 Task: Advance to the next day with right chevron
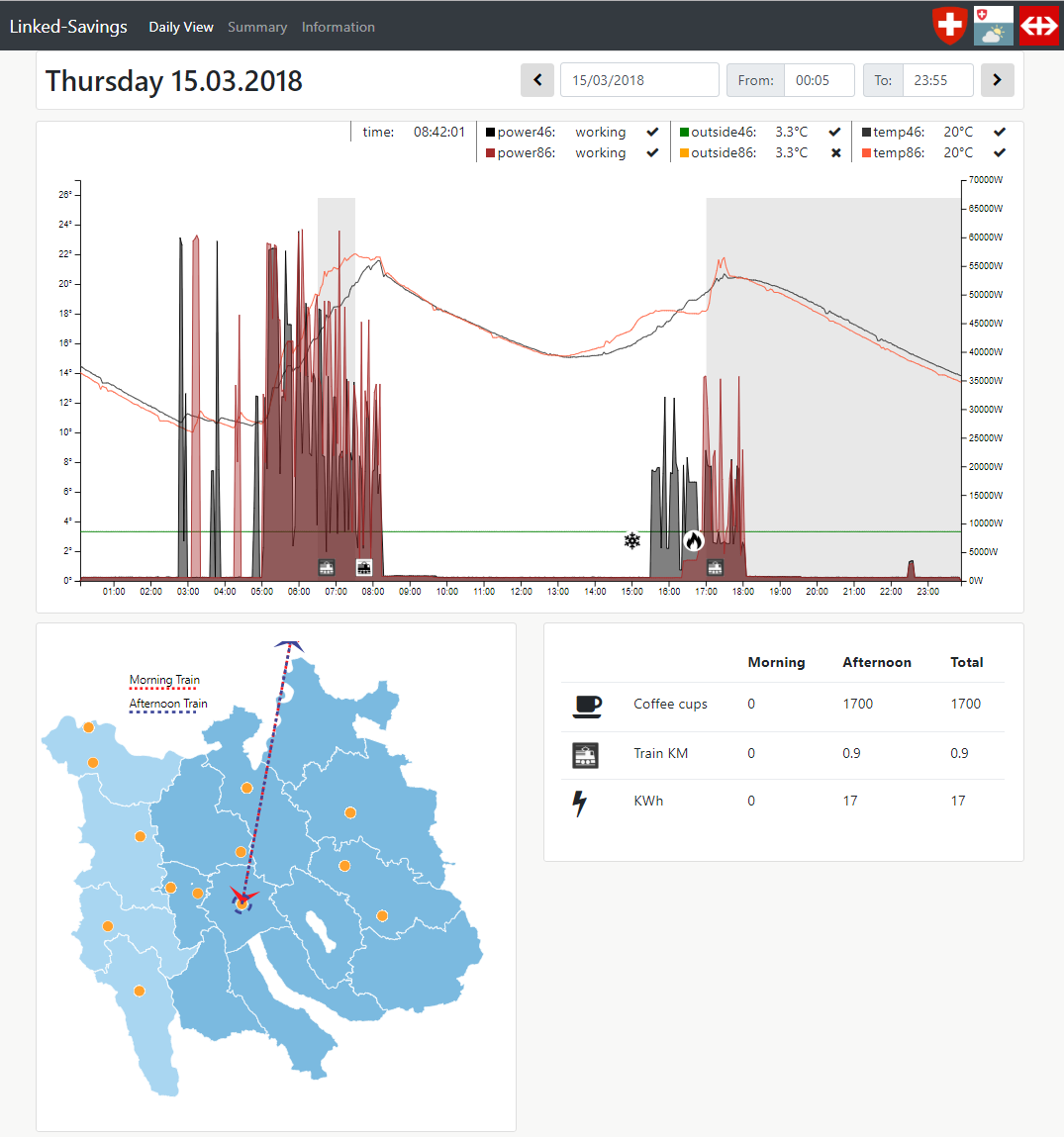click(x=997, y=80)
